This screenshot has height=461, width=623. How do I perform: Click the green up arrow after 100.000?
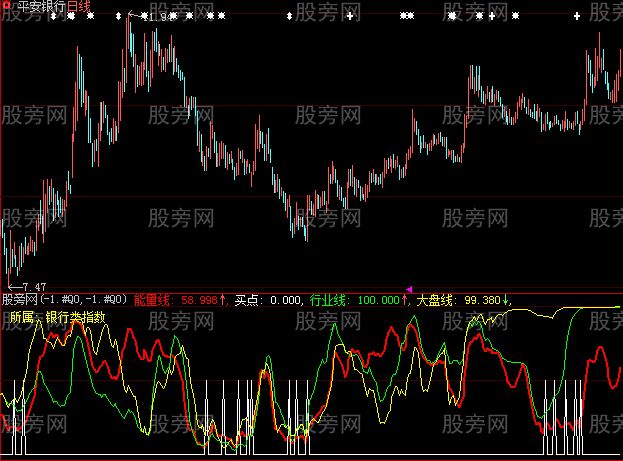click(x=408, y=299)
